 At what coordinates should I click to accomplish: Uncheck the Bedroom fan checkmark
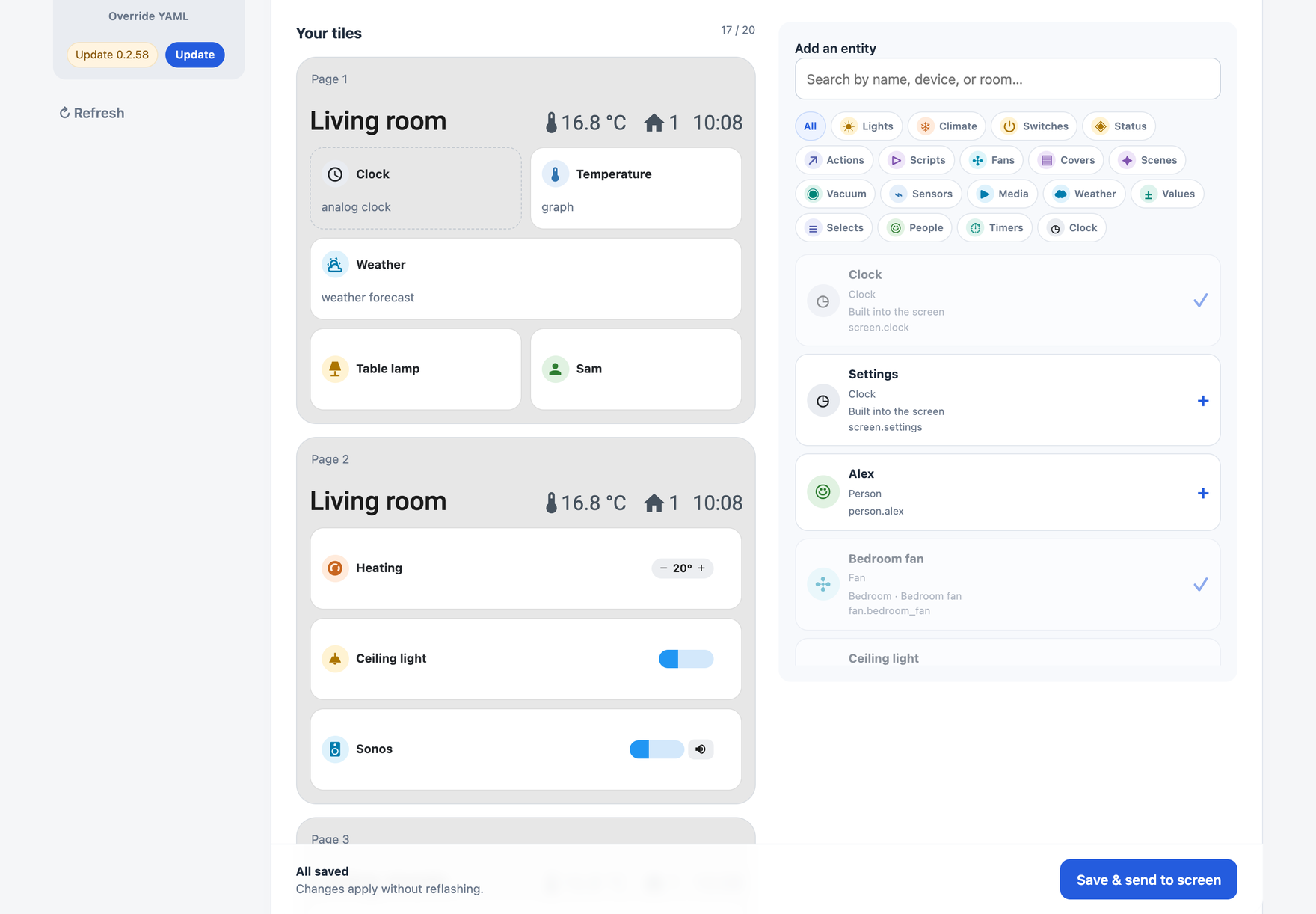pos(1200,585)
